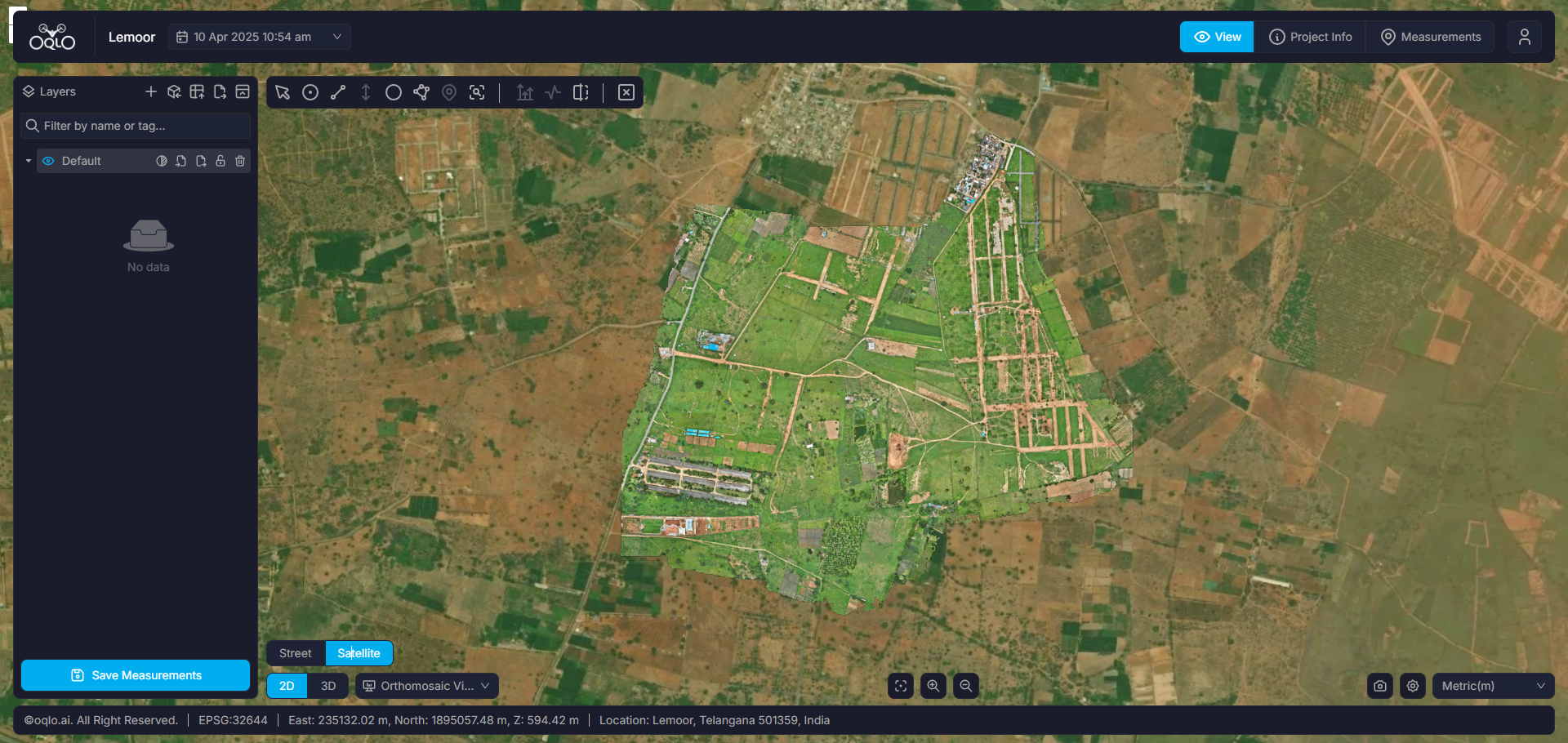Open the Metric(m) units dropdown
Viewport: 1568px width, 743px height.
(x=1494, y=686)
